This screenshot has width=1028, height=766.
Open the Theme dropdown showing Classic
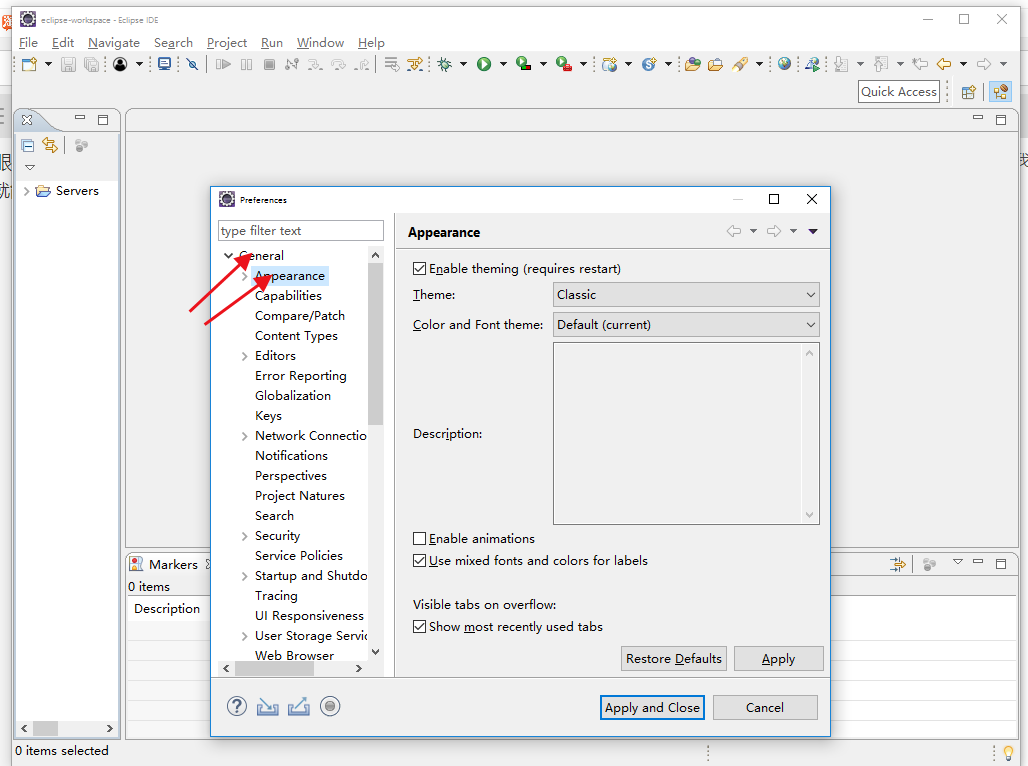(x=686, y=294)
